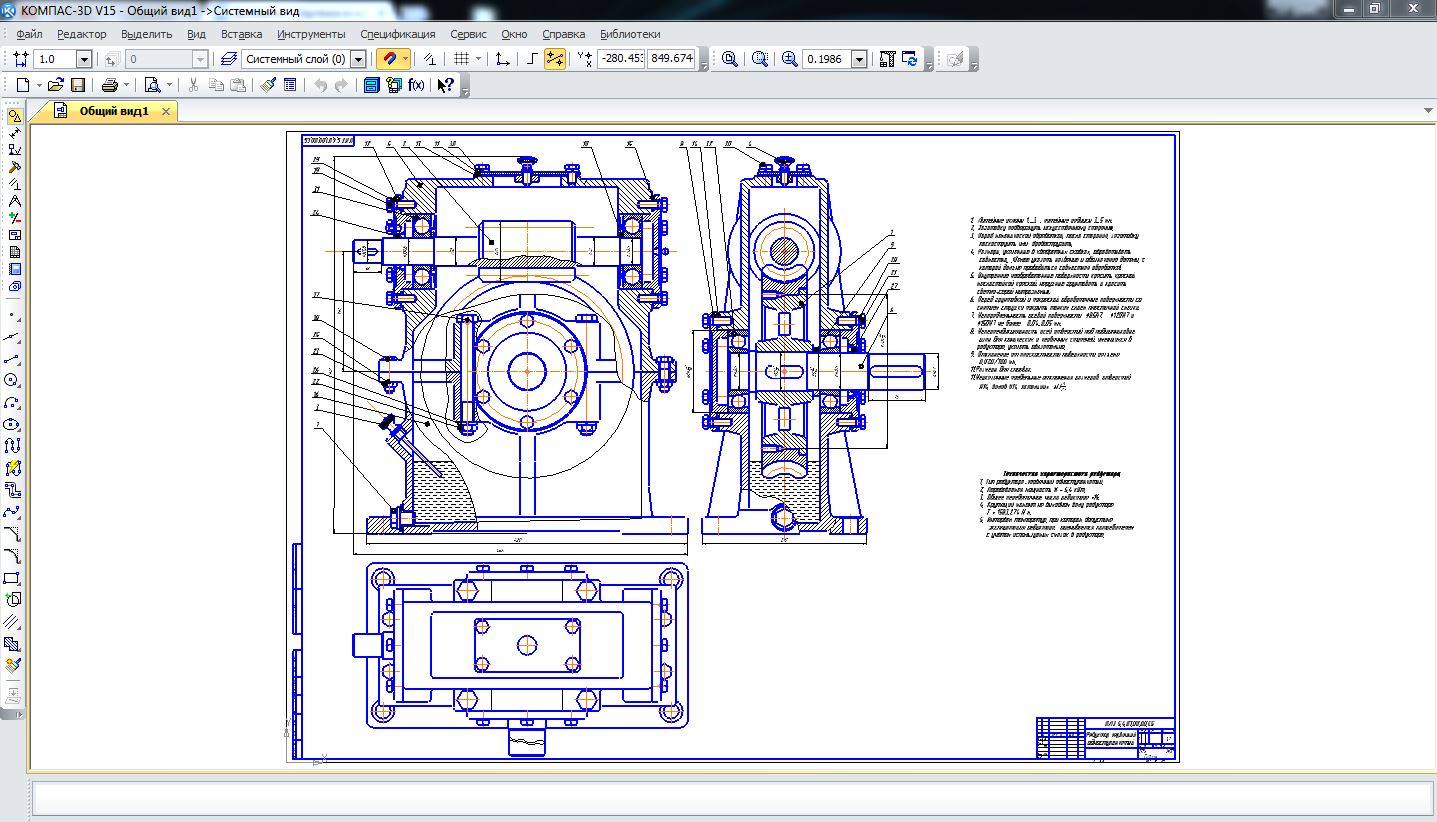The height and width of the screenshot is (822, 1437).
Task: Click the Y coordinate field 849.674
Action: click(x=671, y=59)
